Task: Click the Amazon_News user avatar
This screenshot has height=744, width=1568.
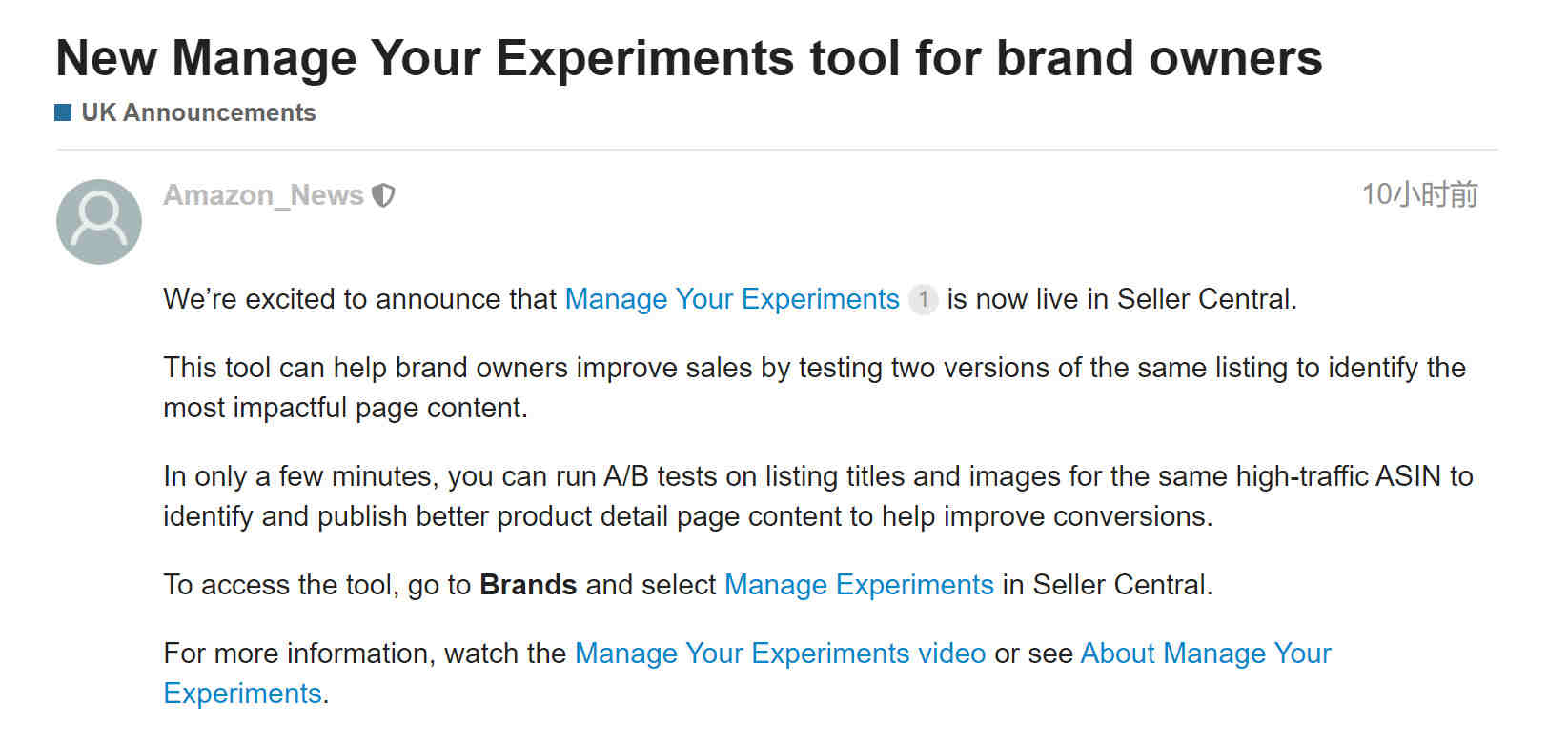Action: click(99, 222)
